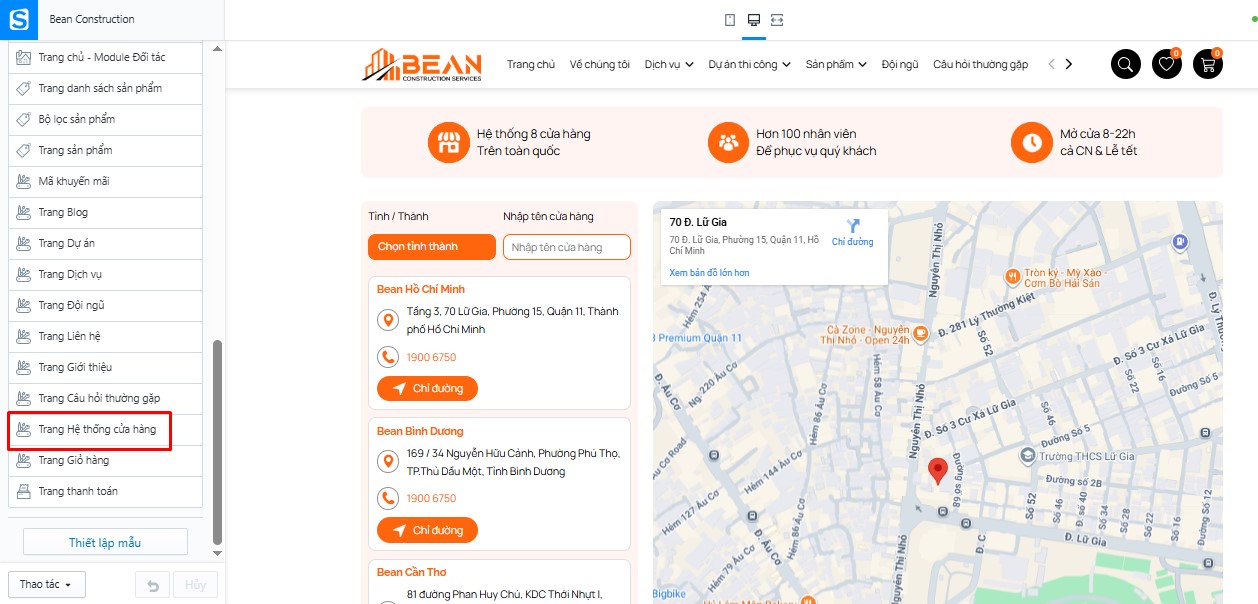Image resolution: width=1258 pixels, height=604 pixels.
Task: Select Trang Giới thiệu in sidebar
Action: (105, 367)
